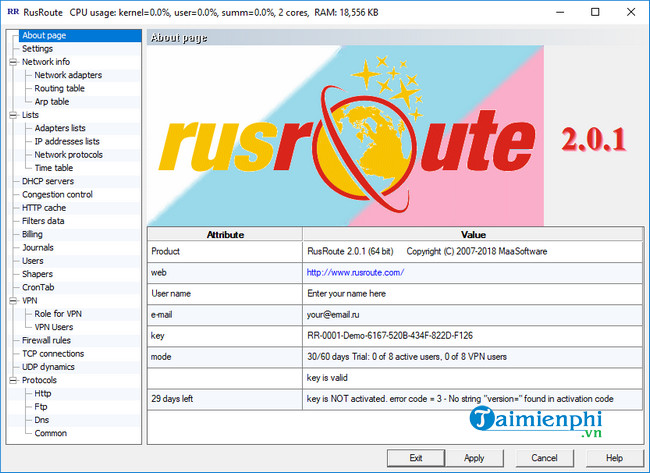Open DHCP servers page
This screenshot has height=473, width=650.
[x=48, y=181]
